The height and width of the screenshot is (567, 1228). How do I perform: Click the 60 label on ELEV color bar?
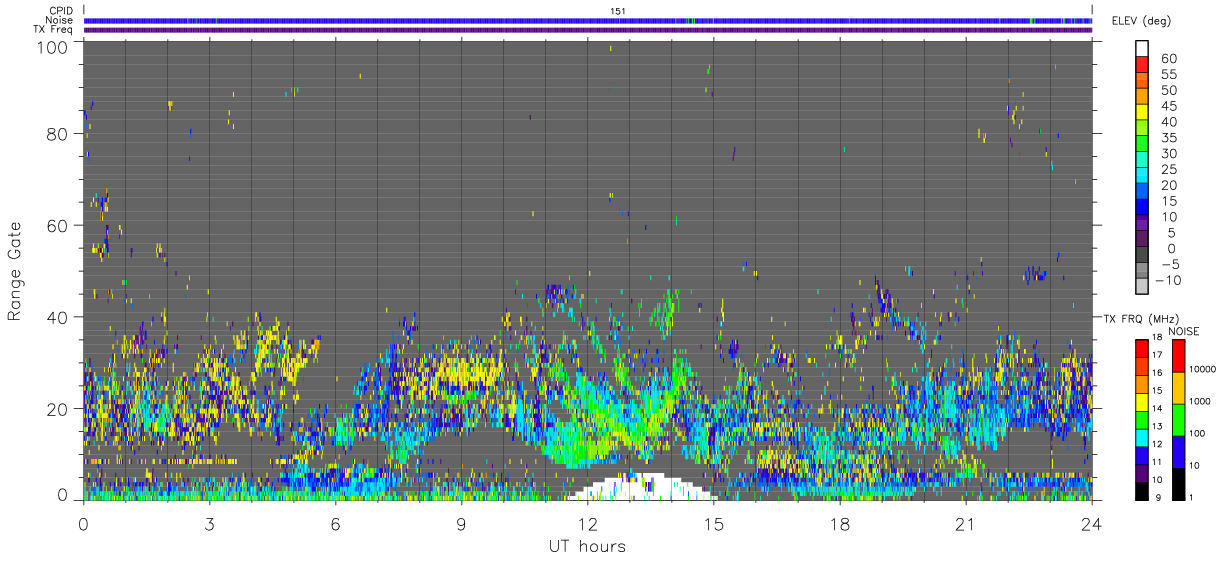tap(1169, 58)
